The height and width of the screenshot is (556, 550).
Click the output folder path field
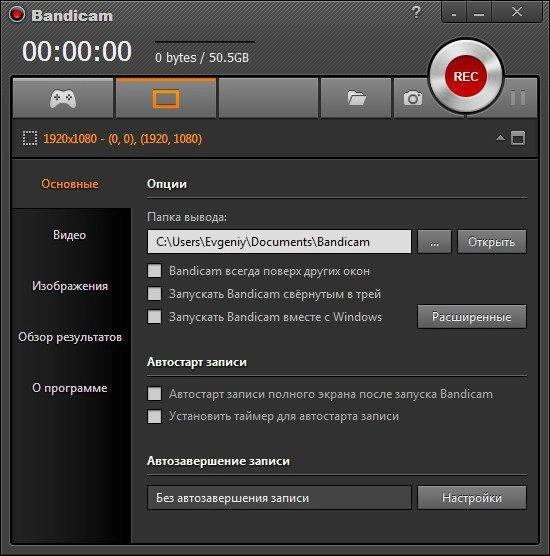[279, 242]
